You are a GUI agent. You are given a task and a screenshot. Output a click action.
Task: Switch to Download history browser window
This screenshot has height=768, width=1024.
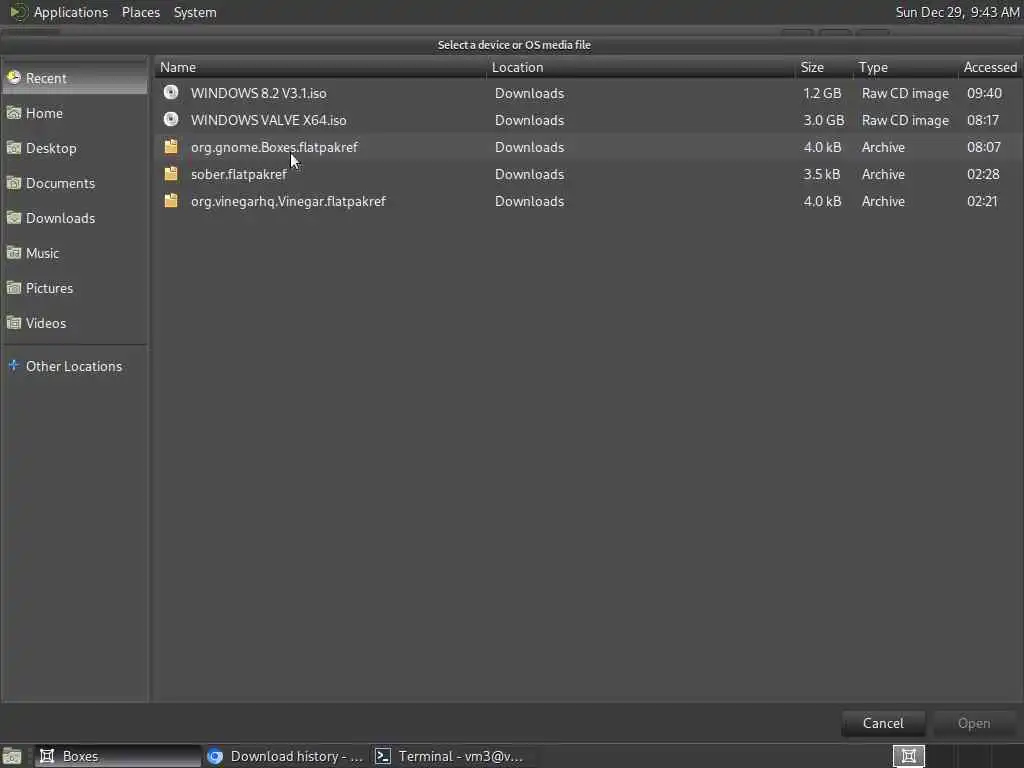285,756
